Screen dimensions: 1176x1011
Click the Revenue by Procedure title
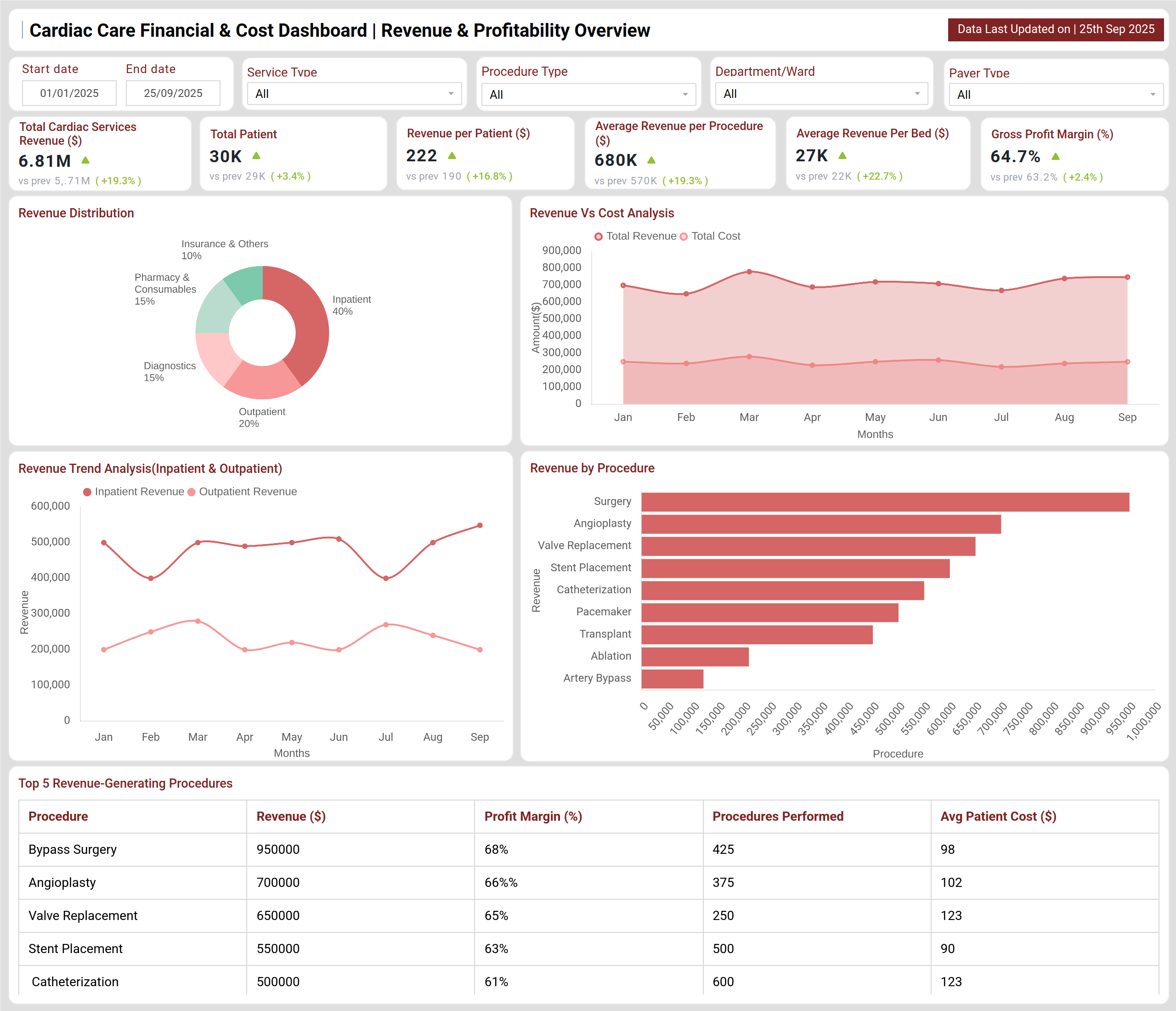pos(592,468)
